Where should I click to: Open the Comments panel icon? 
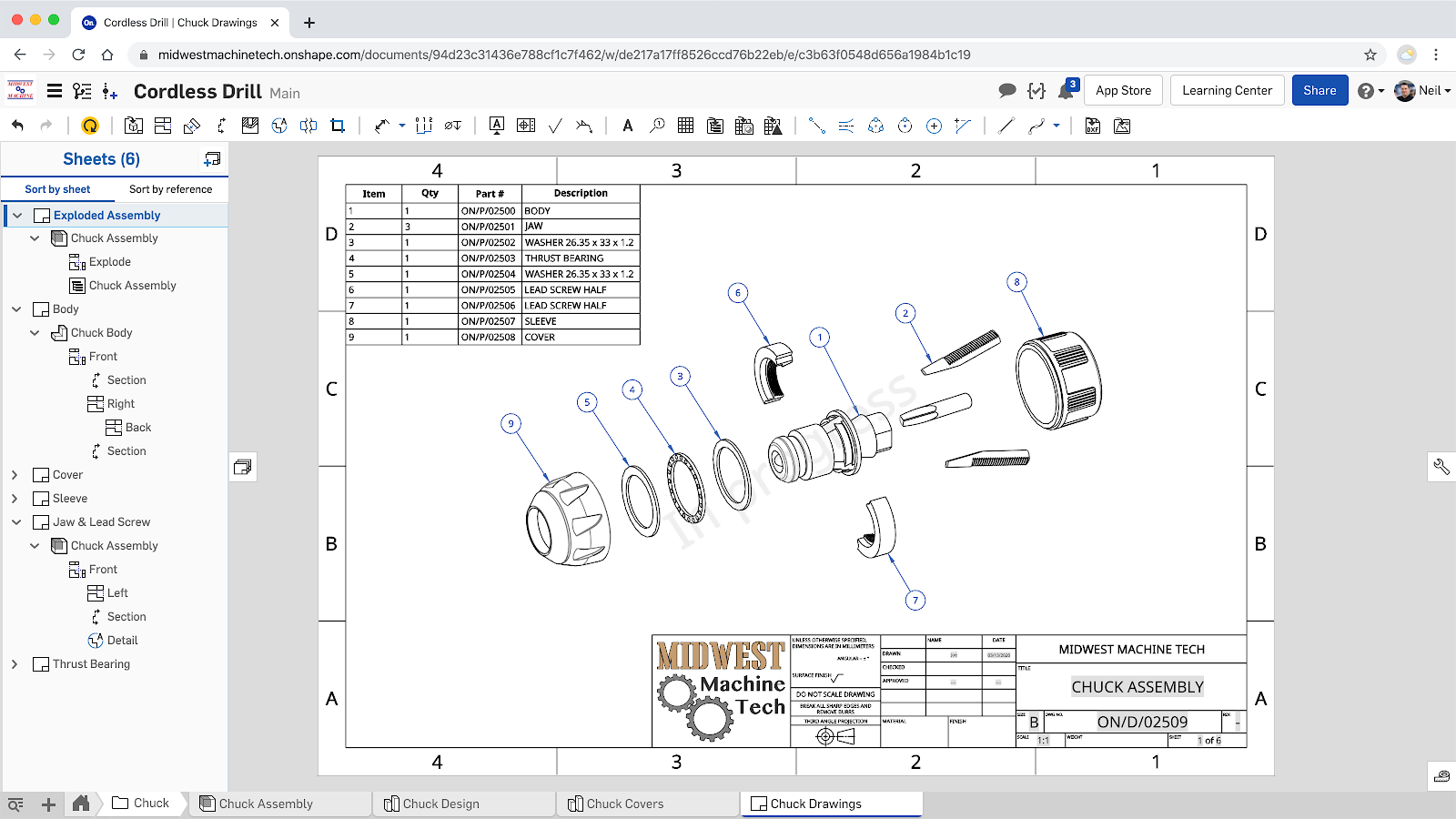[x=1007, y=90]
